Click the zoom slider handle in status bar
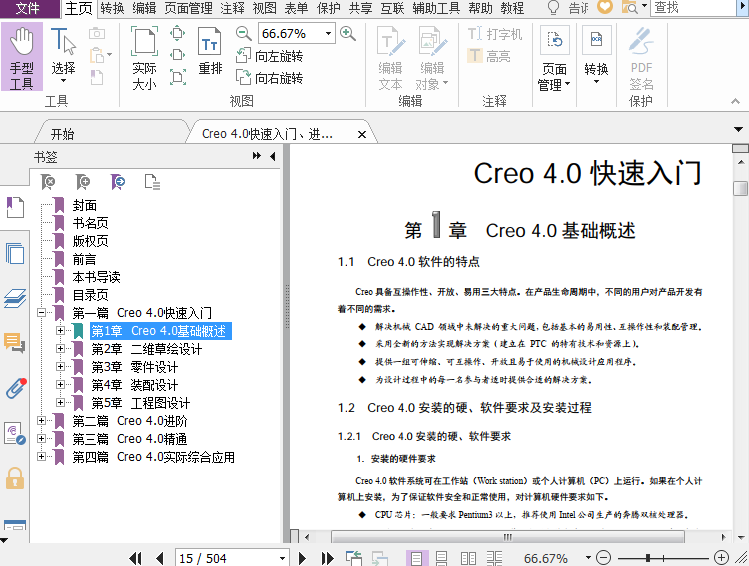Image resolution: width=749 pixels, height=566 pixels. [x=648, y=557]
